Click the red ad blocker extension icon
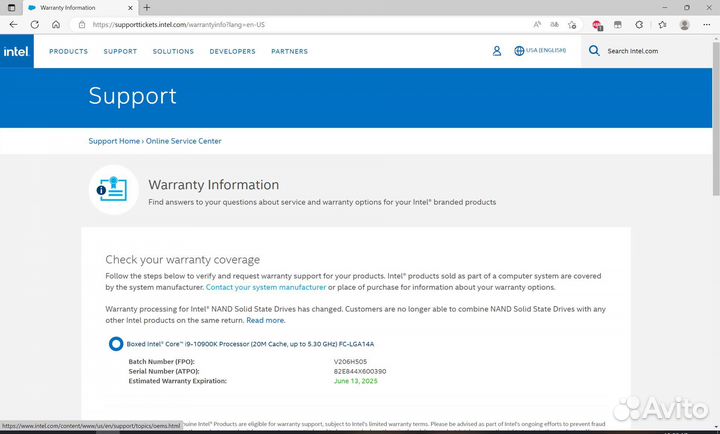Screen dimensions: 720x434 click(598, 24)
